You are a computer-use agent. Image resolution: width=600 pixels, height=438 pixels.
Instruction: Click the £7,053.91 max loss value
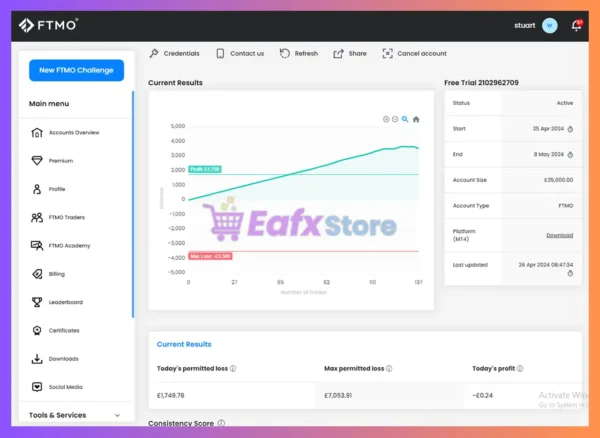tap(338, 396)
